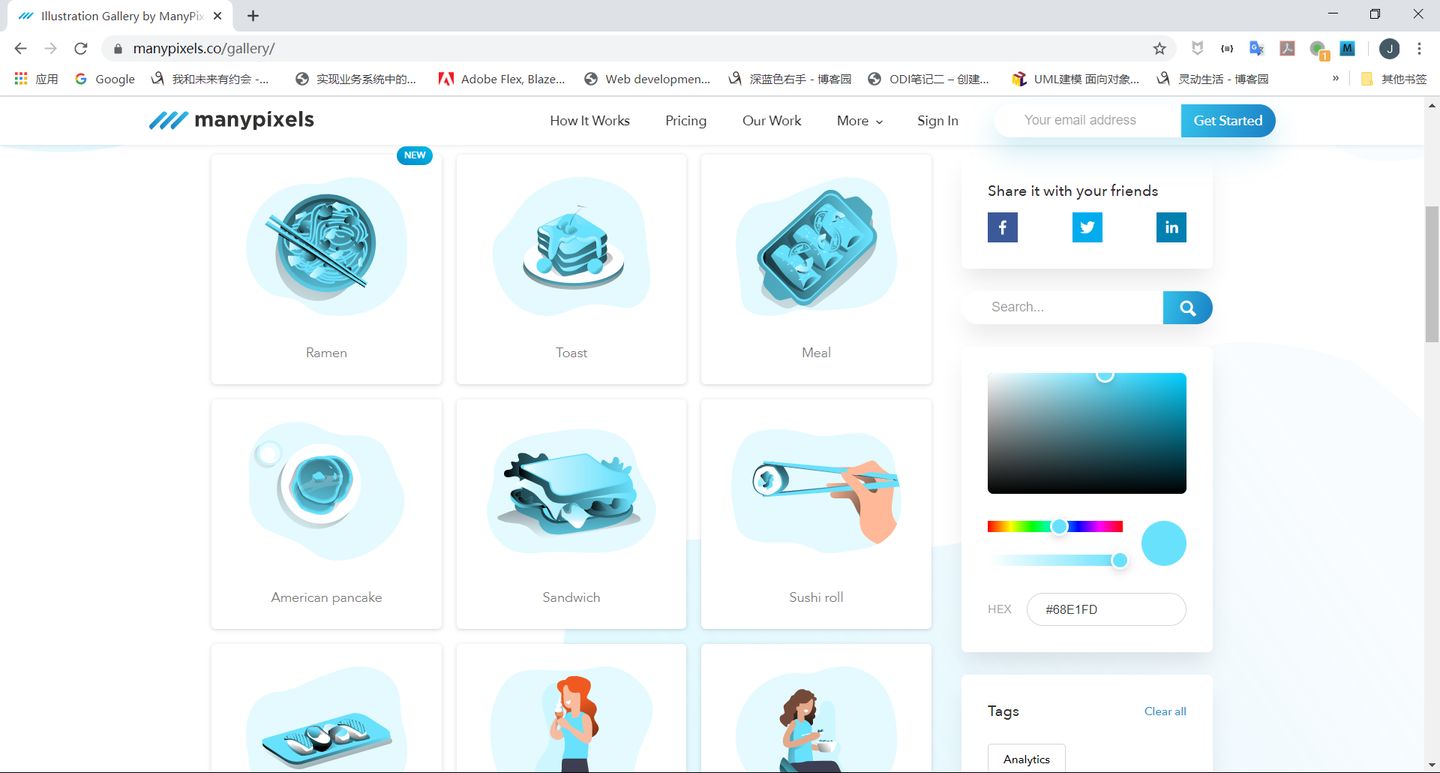Image resolution: width=1440 pixels, height=773 pixels.
Task: Open the Our Work page
Action: pos(772,121)
